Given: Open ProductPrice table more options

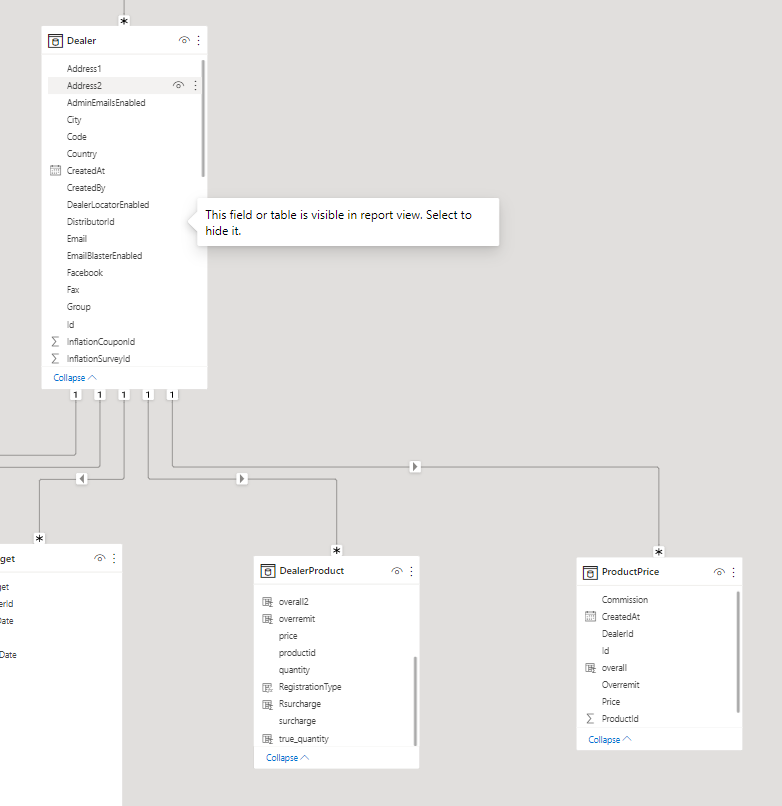Looking at the screenshot, I should point(734,572).
